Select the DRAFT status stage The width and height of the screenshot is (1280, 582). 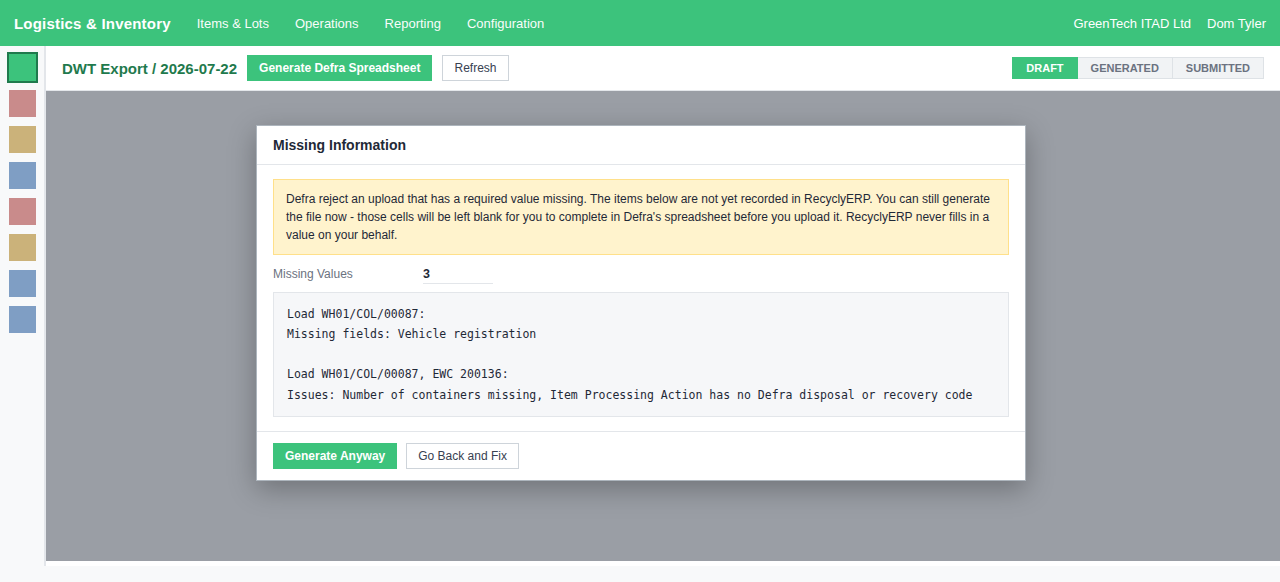pos(1045,68)
